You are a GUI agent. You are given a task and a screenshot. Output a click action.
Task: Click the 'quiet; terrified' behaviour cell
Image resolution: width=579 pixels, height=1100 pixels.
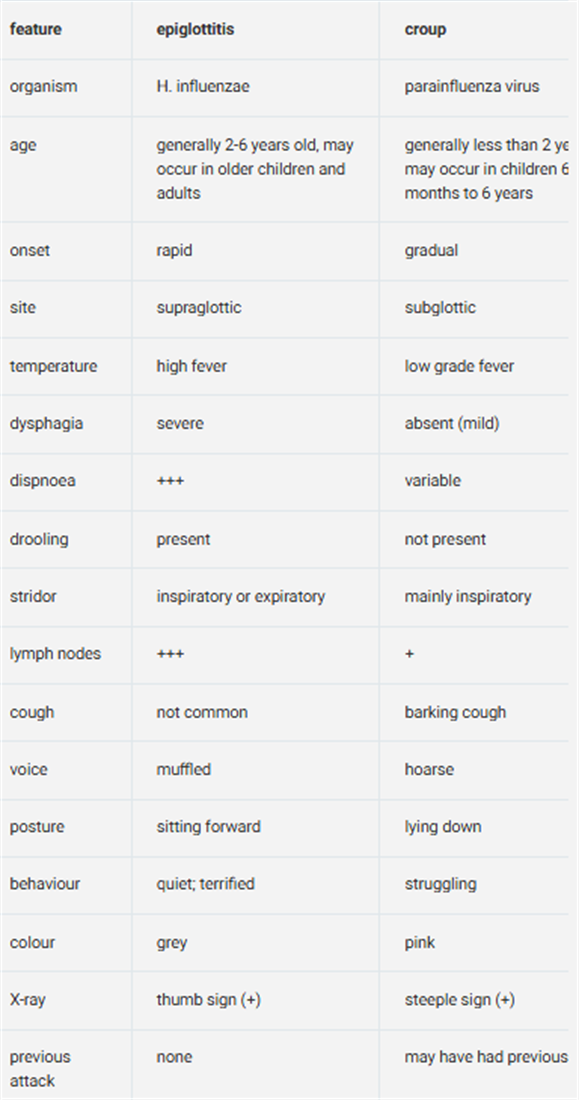pyautogui.click(x=206, y=884)
